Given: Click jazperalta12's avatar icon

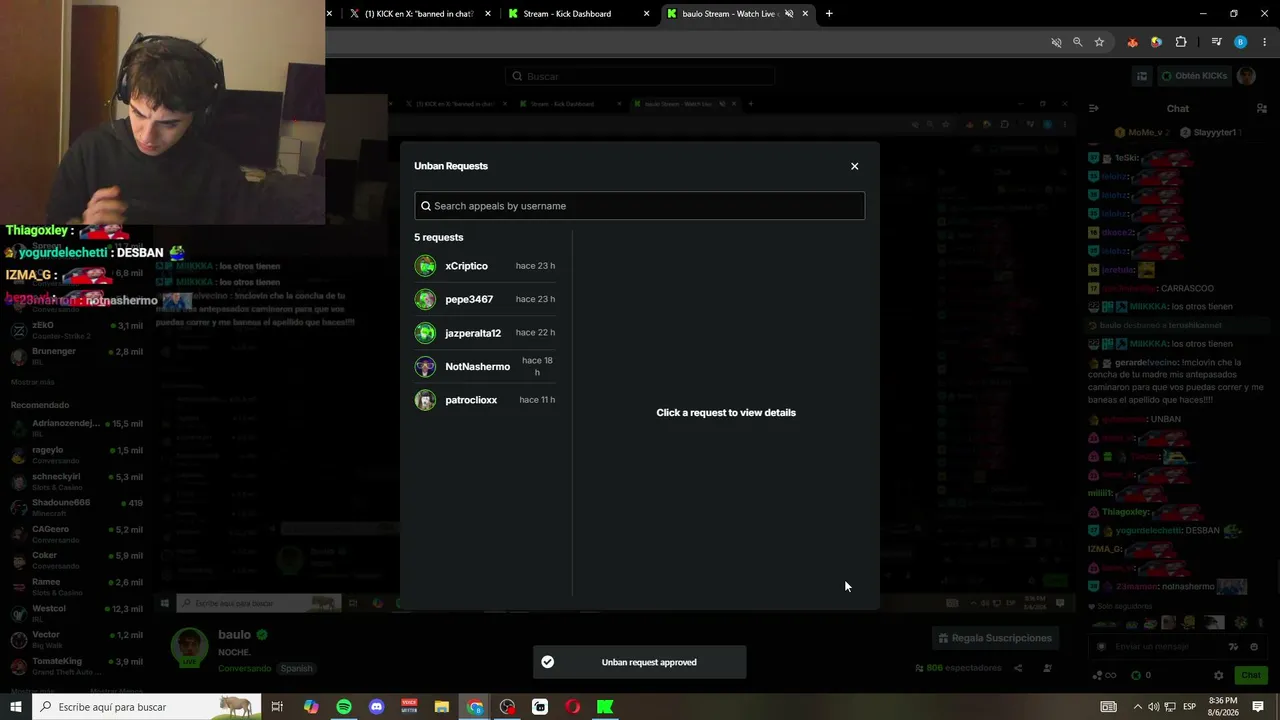Looking at the screenshot, I should coord(426,333).
